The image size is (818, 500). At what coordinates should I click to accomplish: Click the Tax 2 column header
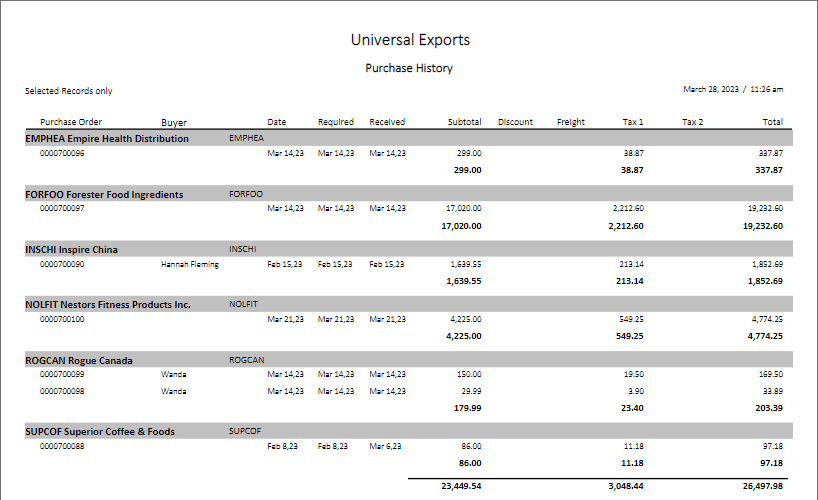tap(692, 122)
